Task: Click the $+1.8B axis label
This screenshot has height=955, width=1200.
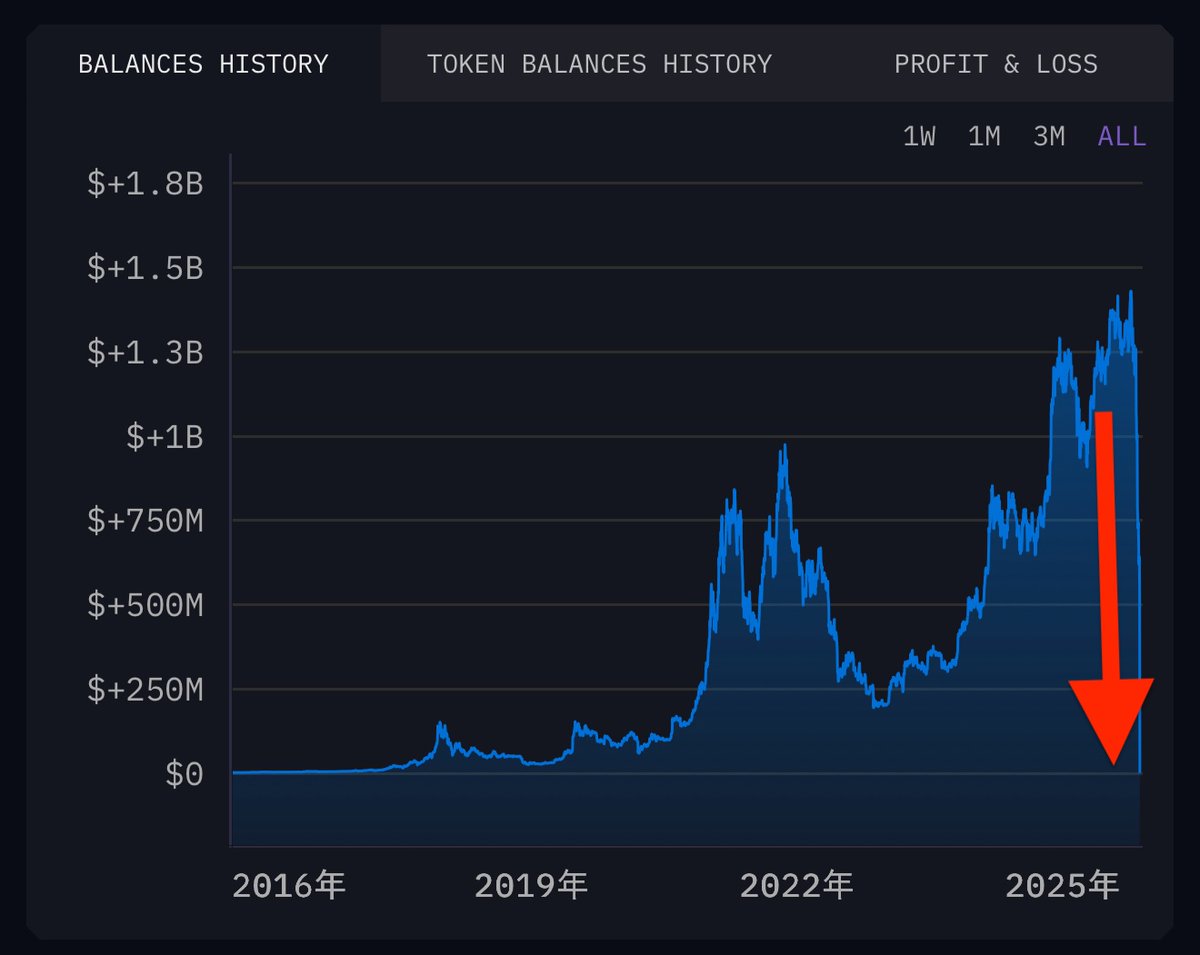Action: click(x=145, y=184)
